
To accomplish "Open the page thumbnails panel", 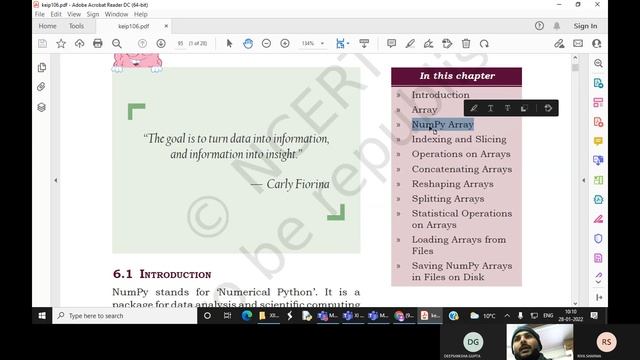I will pos(42,67).
